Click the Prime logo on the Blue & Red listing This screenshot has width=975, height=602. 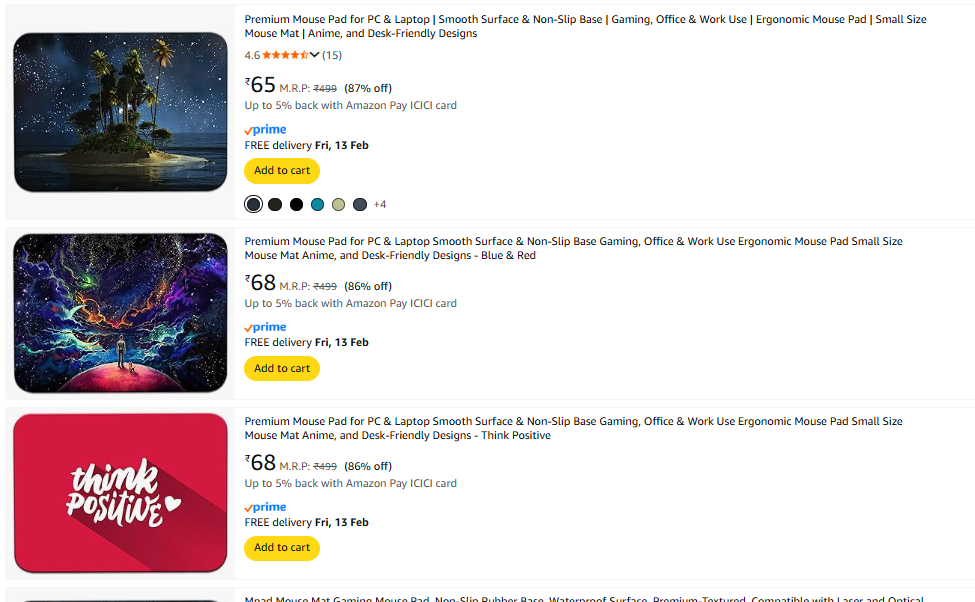tap(265, 327)
